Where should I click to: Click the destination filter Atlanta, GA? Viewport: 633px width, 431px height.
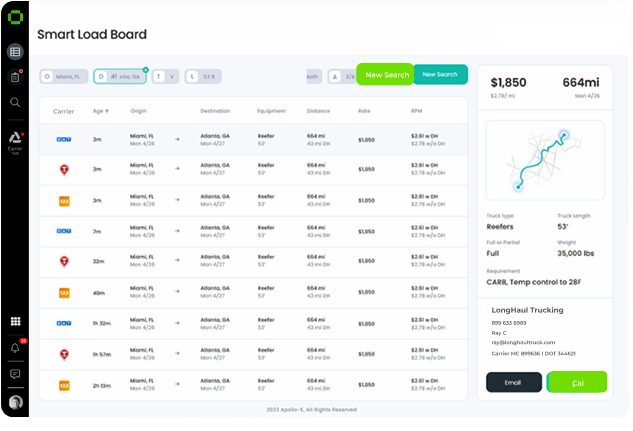tap(120, 77)
